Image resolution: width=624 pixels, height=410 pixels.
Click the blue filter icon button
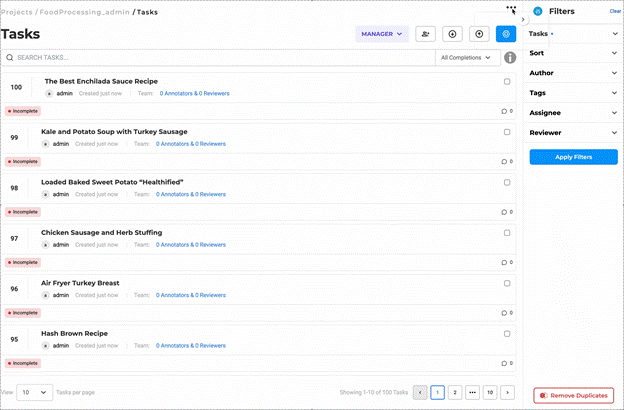pyautogui.click(x=506, y=34)
